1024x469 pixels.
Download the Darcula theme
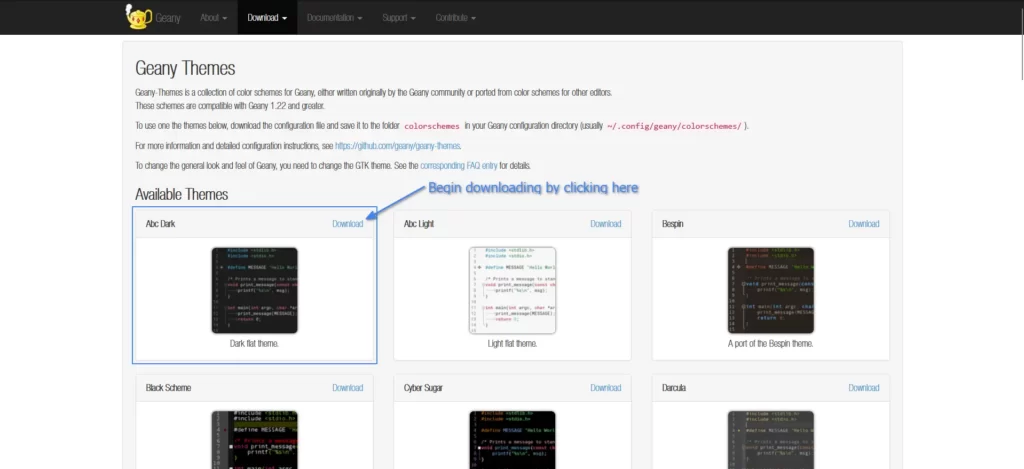863,387
